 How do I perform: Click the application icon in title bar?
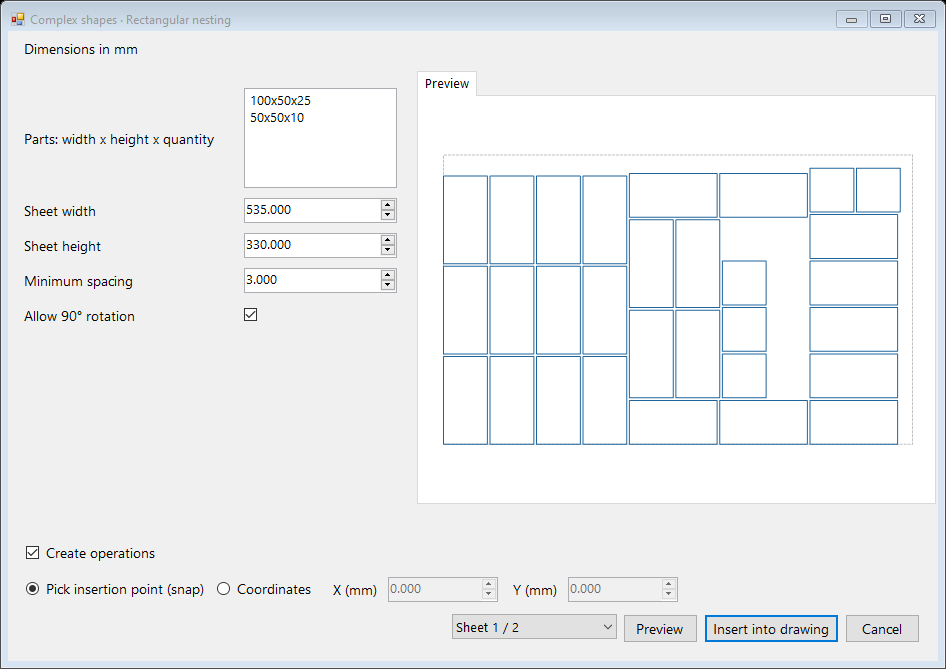click(17, 19)
